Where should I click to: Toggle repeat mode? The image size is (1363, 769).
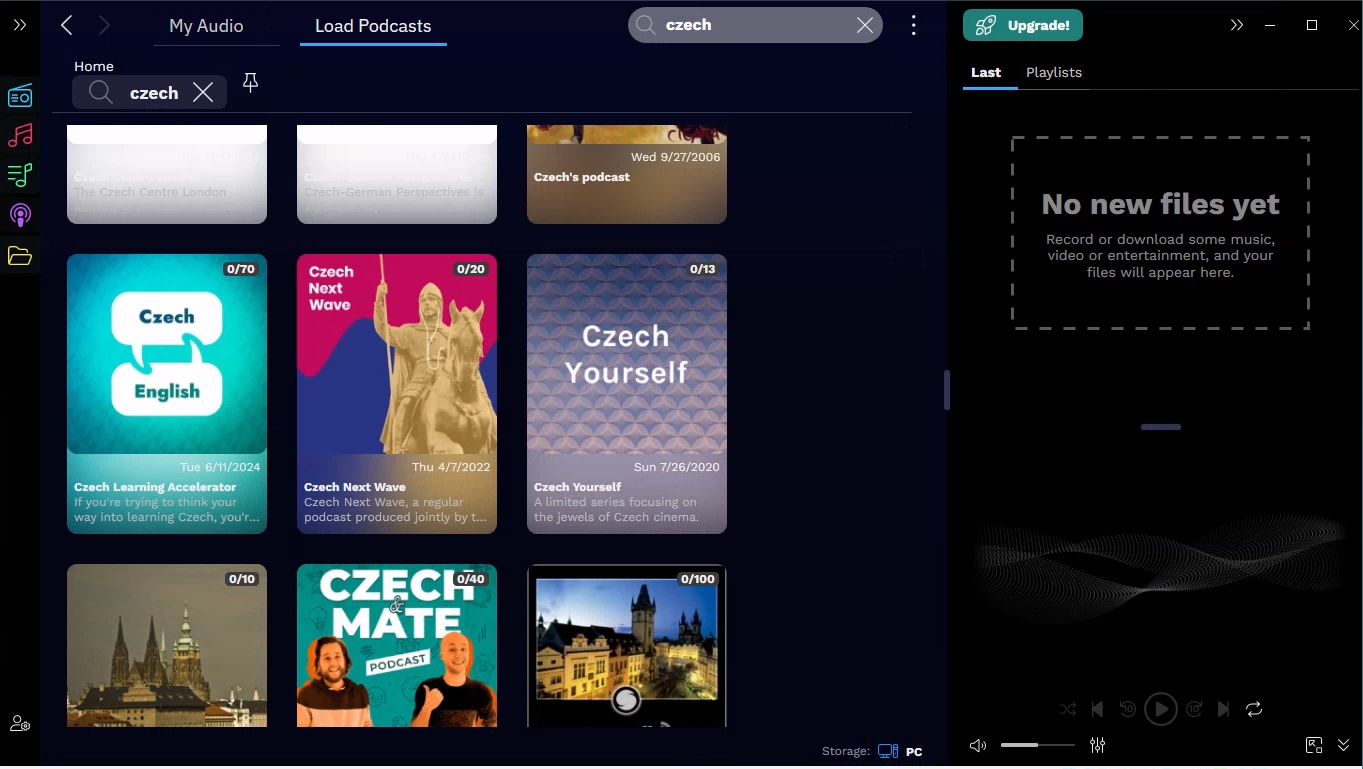[x=1254, y=709]
